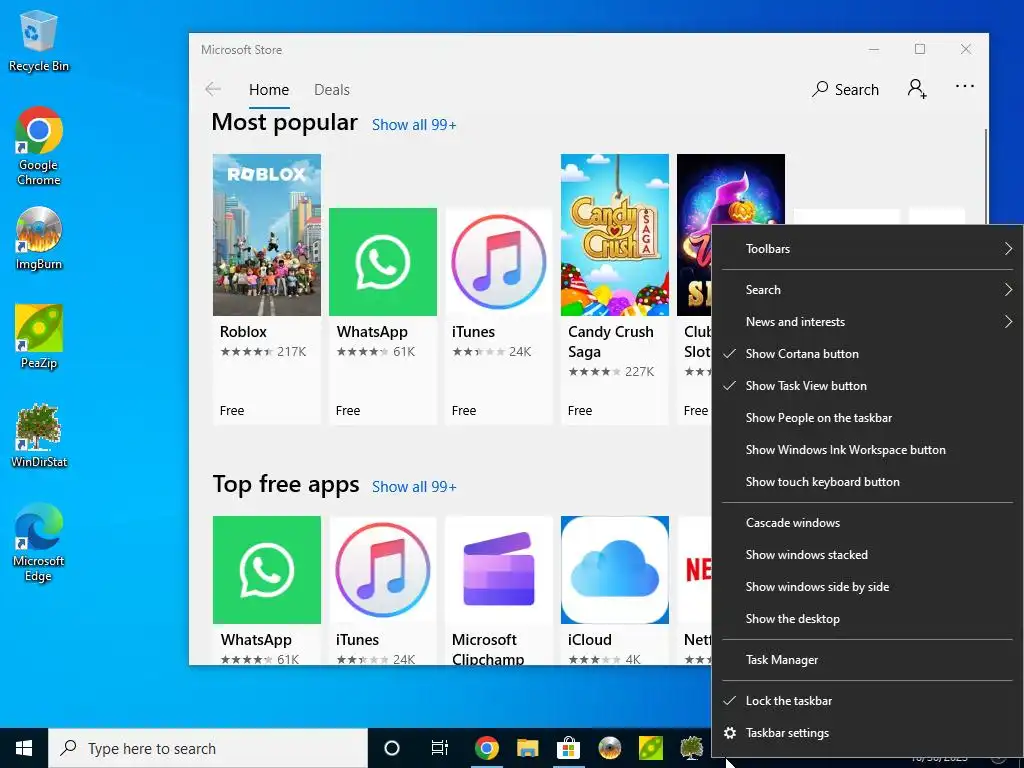Click the Free price under Candy Crush Saga
Screen dimensions: 1024x768
point(580,411)
